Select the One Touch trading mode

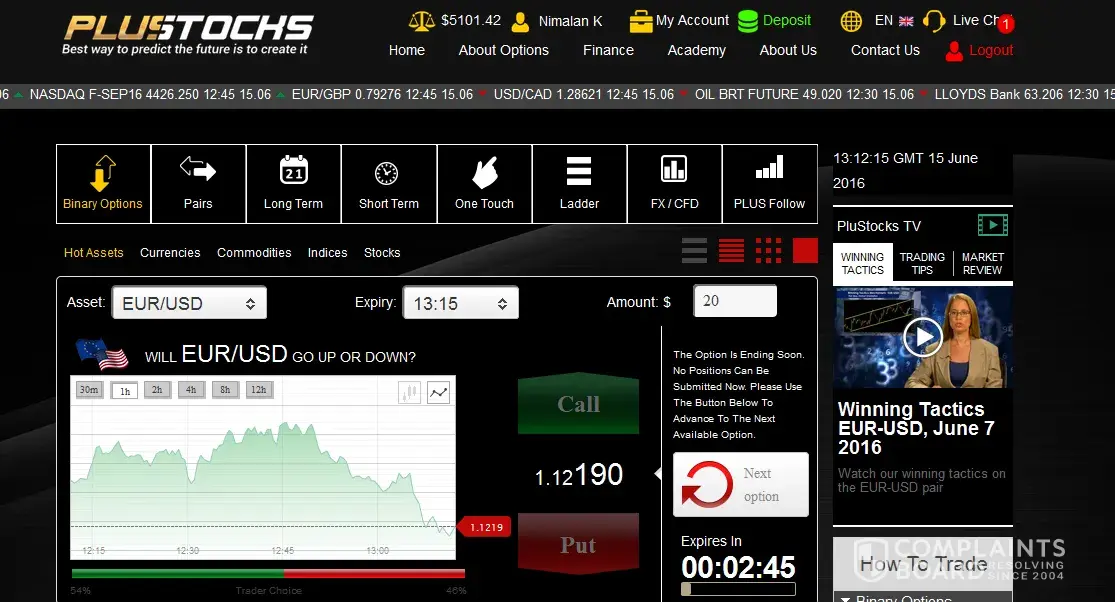click(x=484, y=184)
